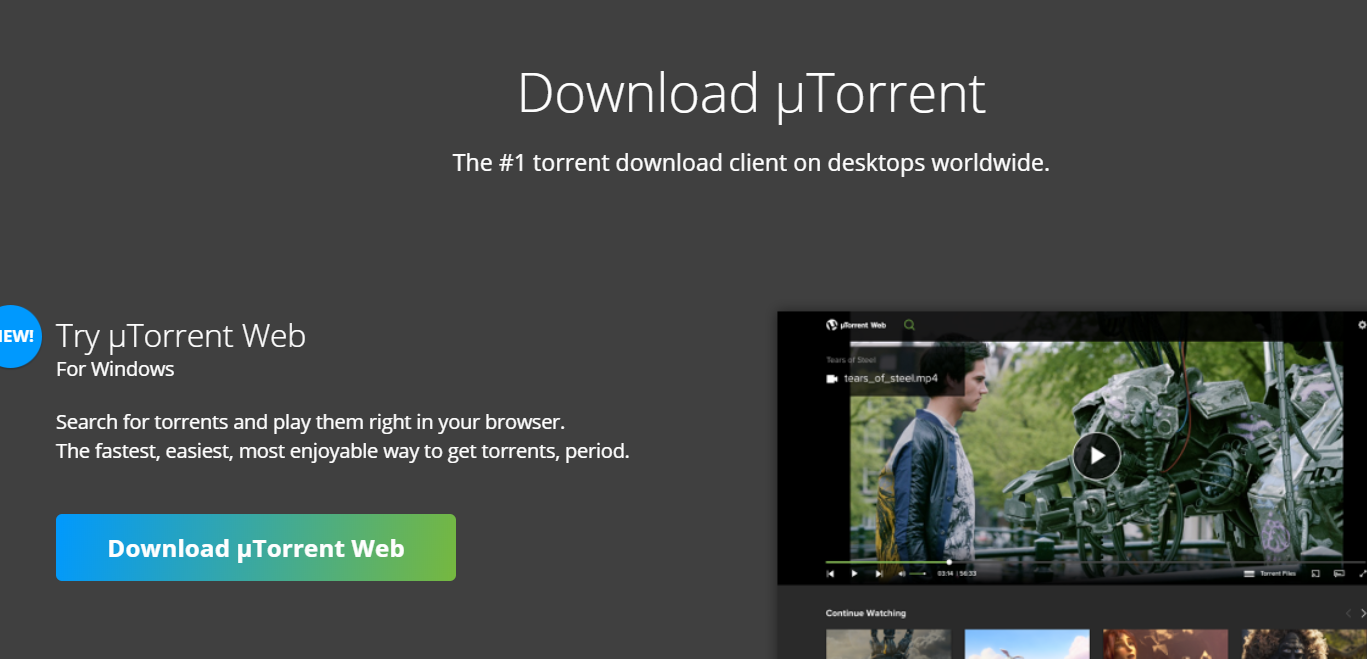Skip to previous track in player controls
Viewport: 1367px width, 659px height.
[x=830, y=574]
